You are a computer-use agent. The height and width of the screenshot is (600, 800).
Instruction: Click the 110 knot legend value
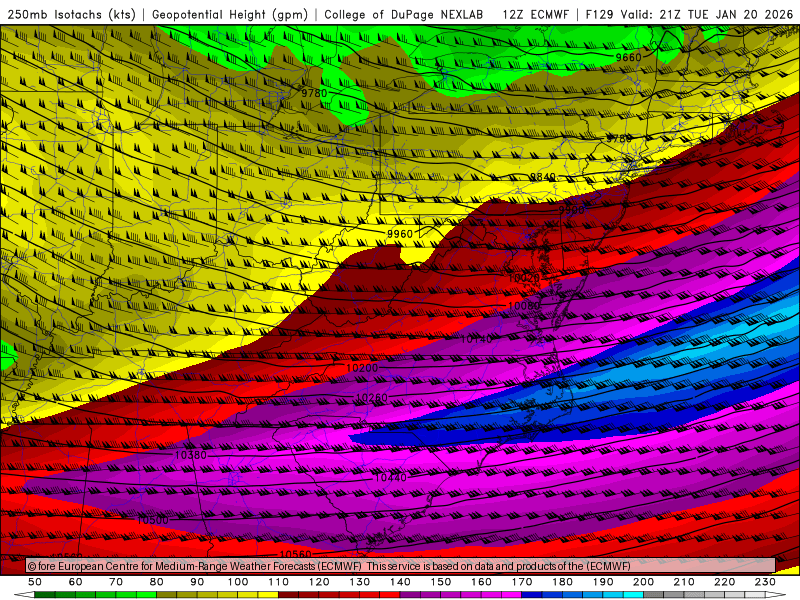[x=279, y=582]
